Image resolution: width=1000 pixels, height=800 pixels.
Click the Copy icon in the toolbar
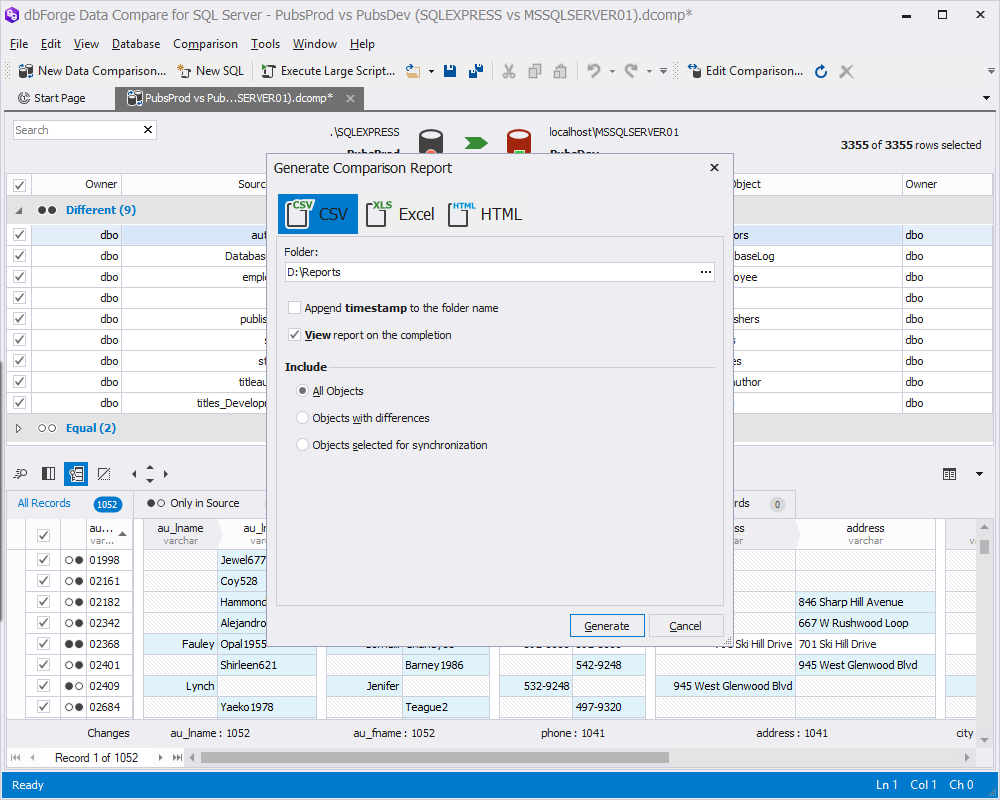point(535,71)
